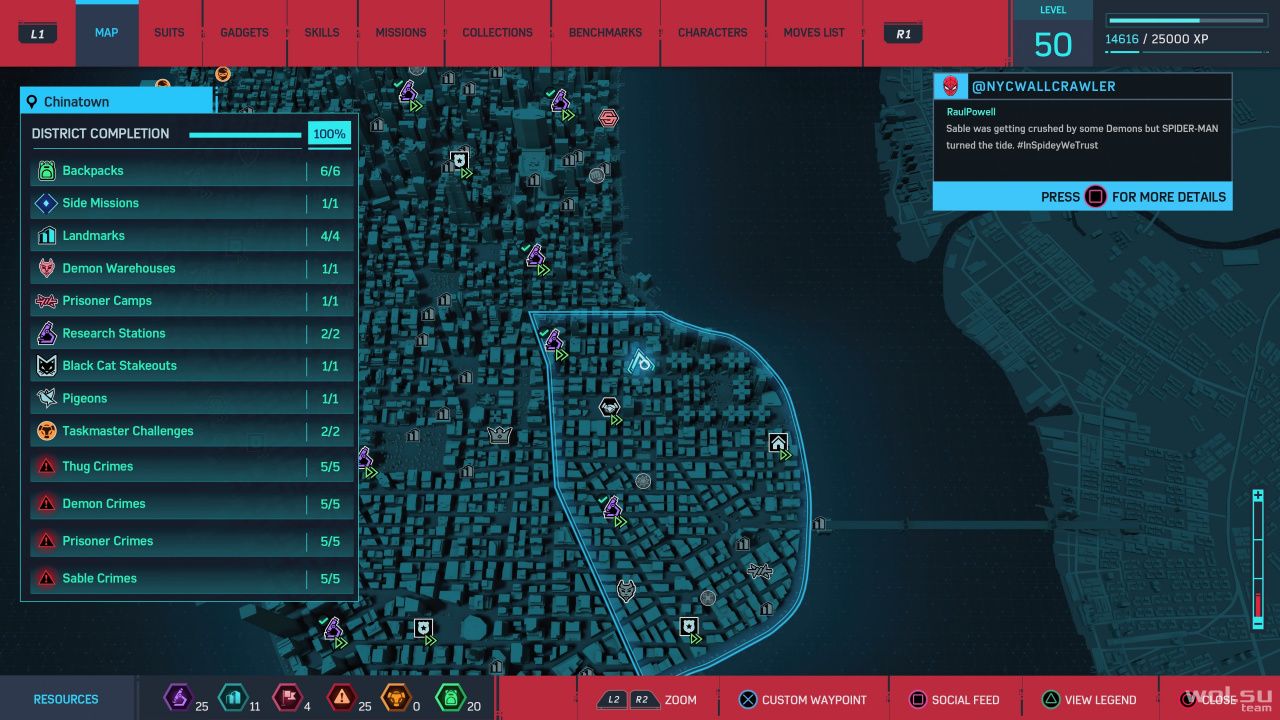1280x720 pixels.
Task: Click the base token flag resource icon
Action: click(286, 697)
